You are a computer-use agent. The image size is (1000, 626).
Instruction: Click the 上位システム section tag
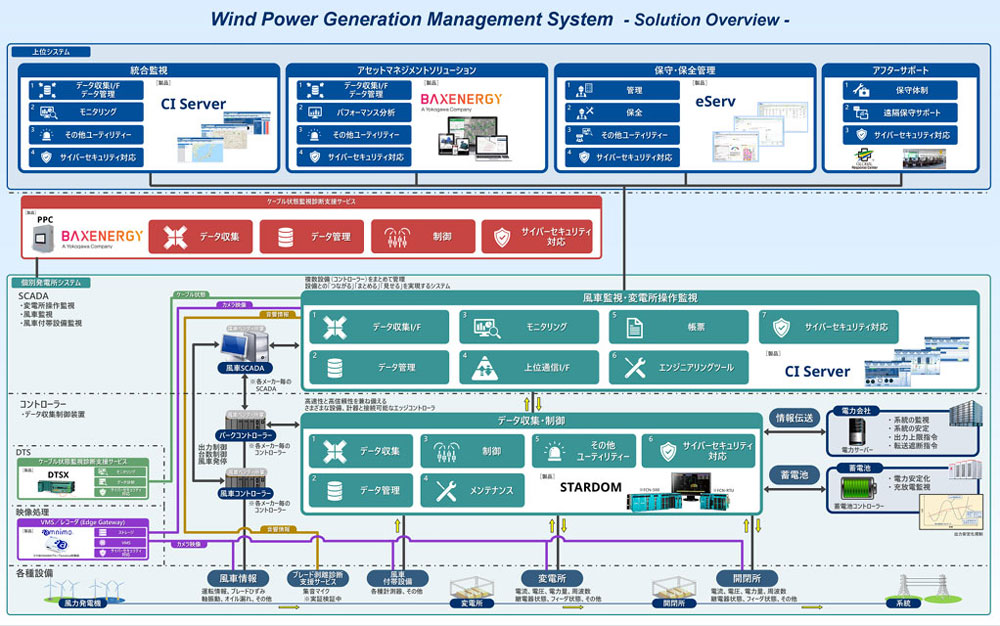pyautogui.click(x=51, y=52)
